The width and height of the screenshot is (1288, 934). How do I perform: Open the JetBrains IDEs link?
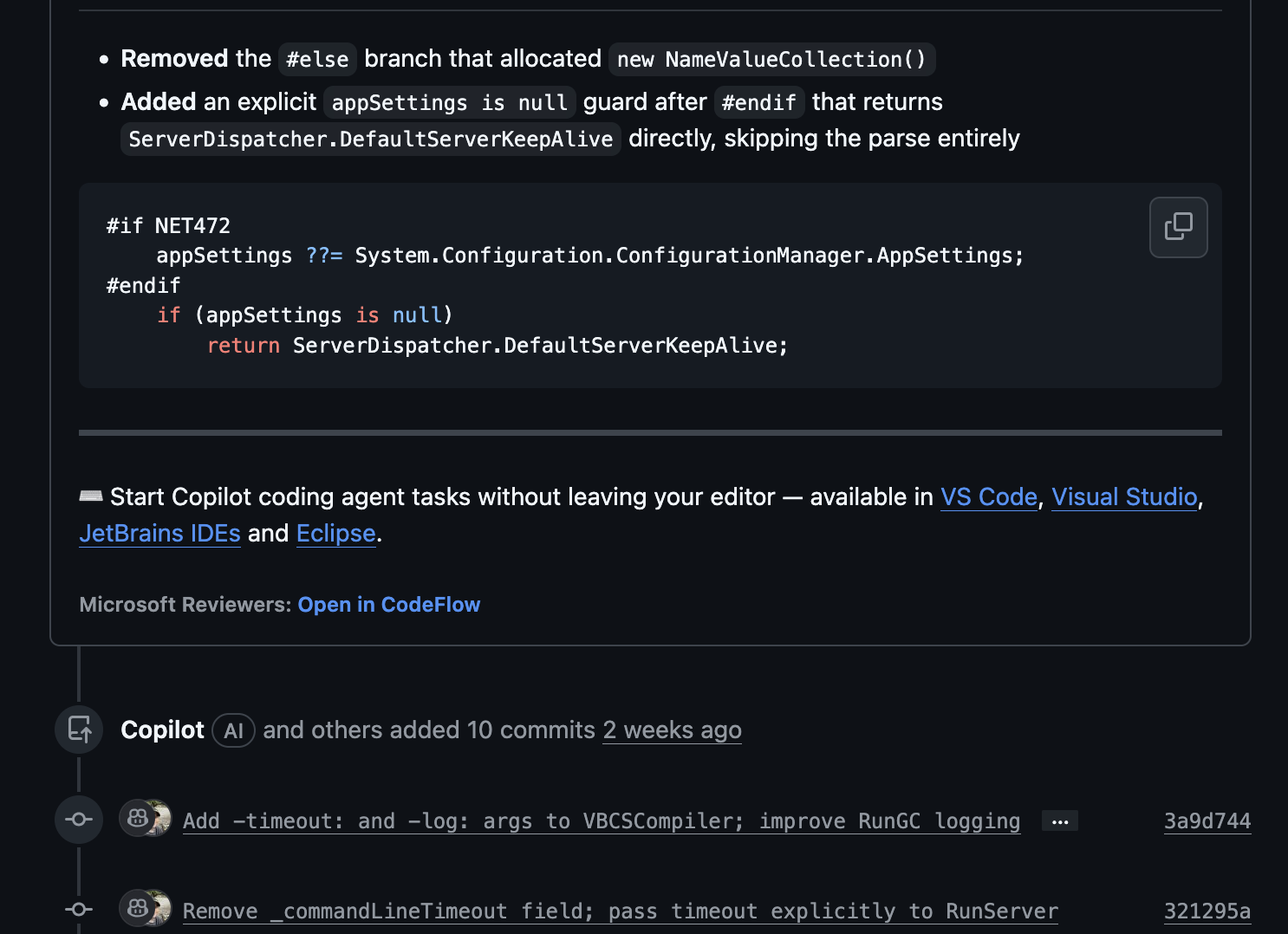coord(159,533)
